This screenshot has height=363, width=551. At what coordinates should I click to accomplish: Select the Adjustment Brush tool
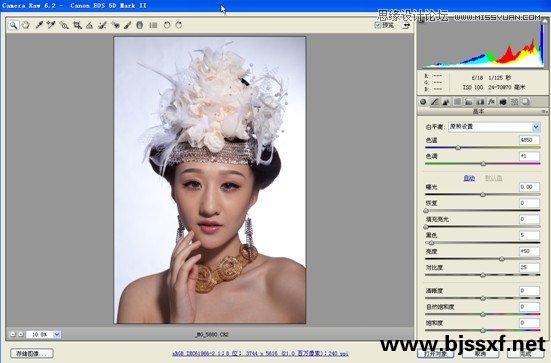point(127,25)
